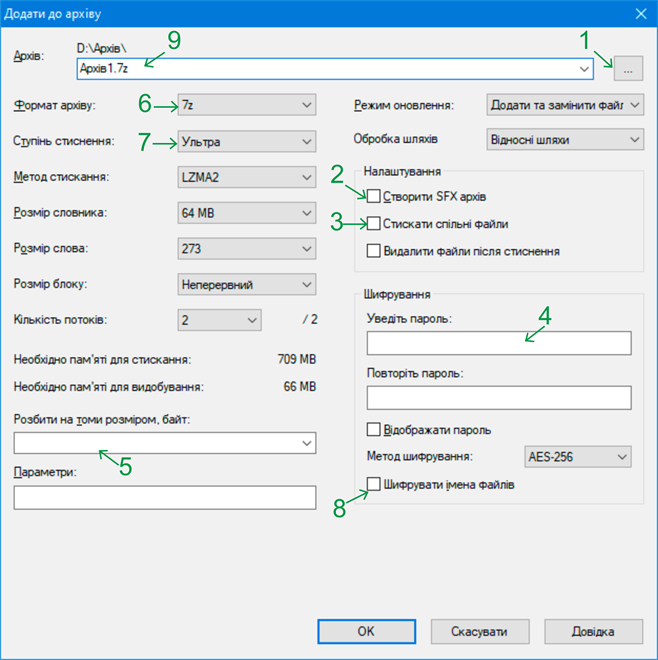This screenshot has width=658, height=660.
Task: Open the "Метод стискання" LZMA2 dropdown
Action: point(246,177)
